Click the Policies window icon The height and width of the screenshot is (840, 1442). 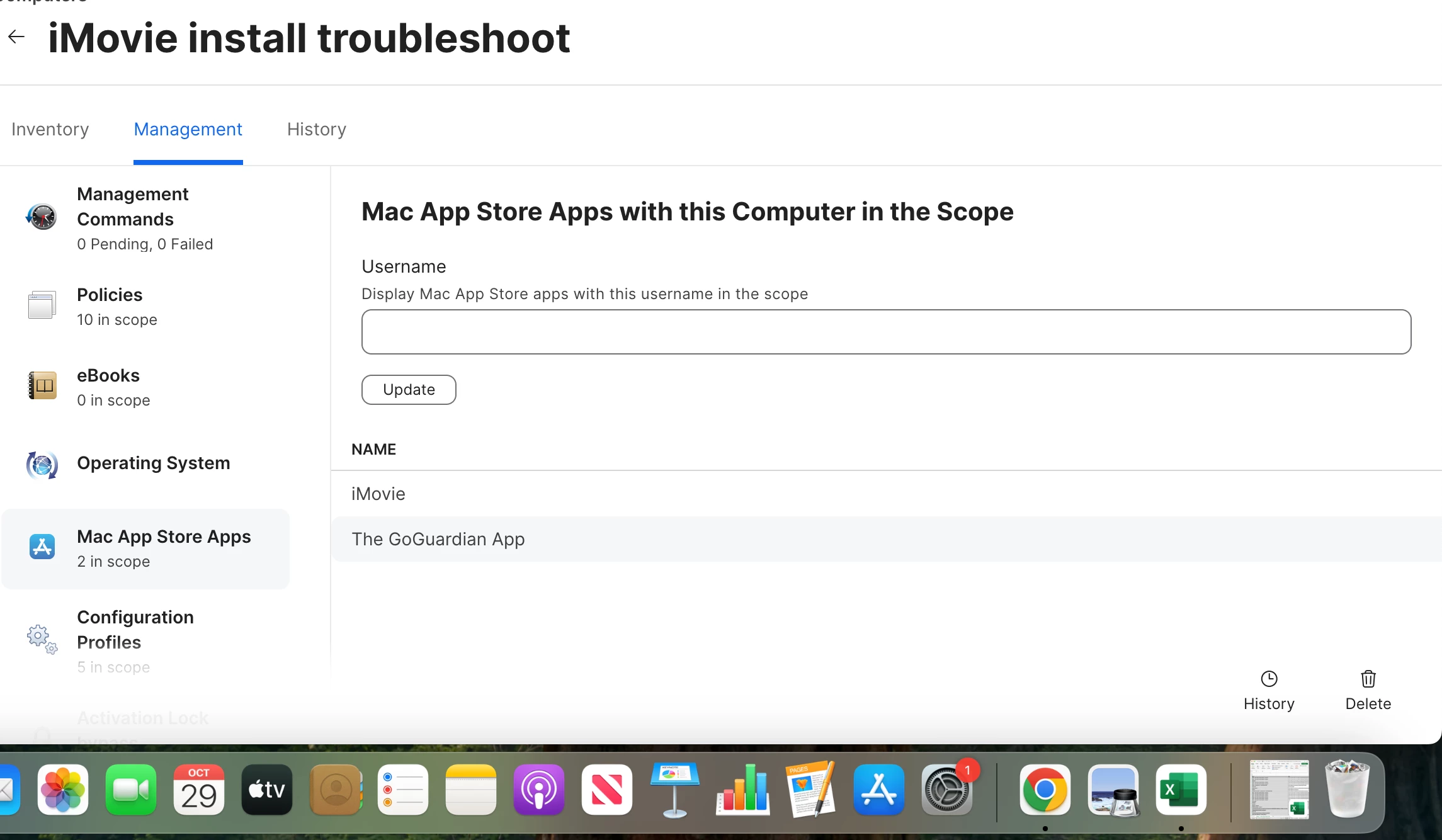click(42, 305)
